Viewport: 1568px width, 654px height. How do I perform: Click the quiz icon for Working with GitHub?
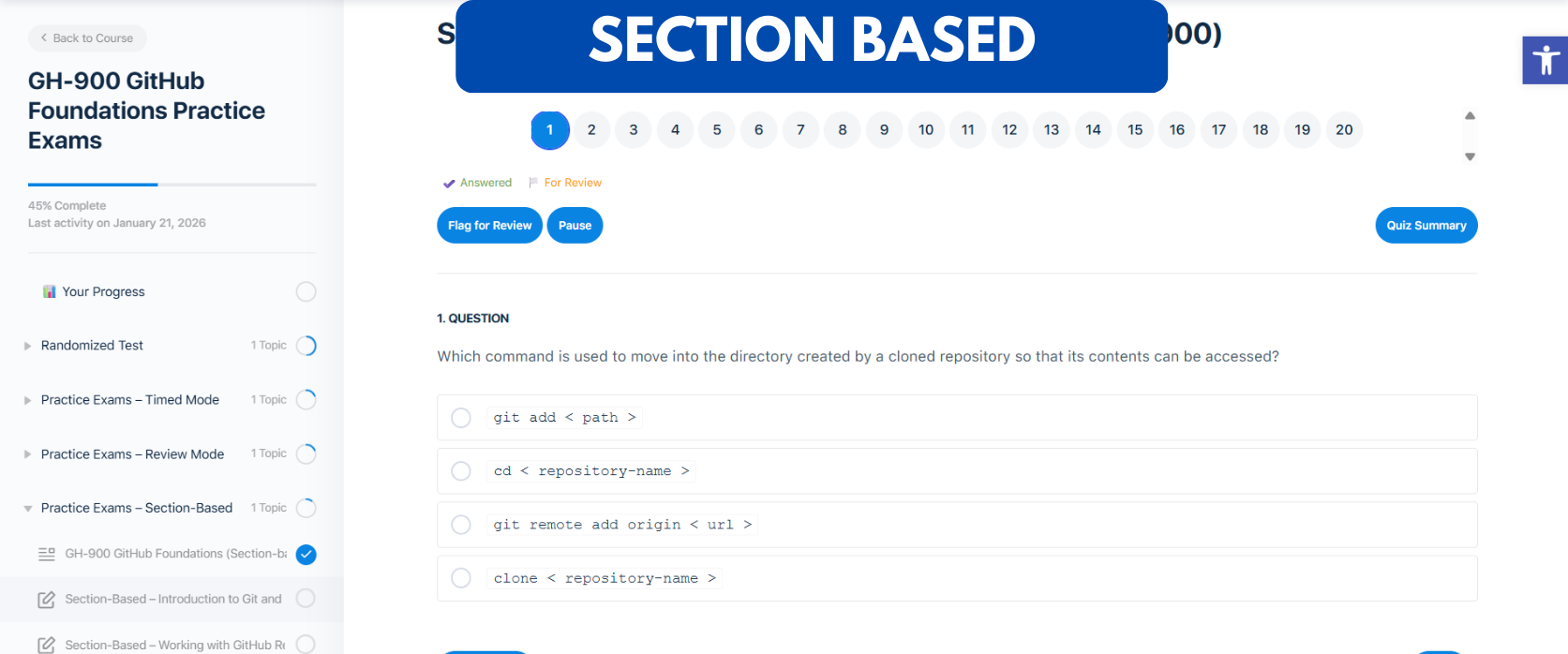coord(46,645)
